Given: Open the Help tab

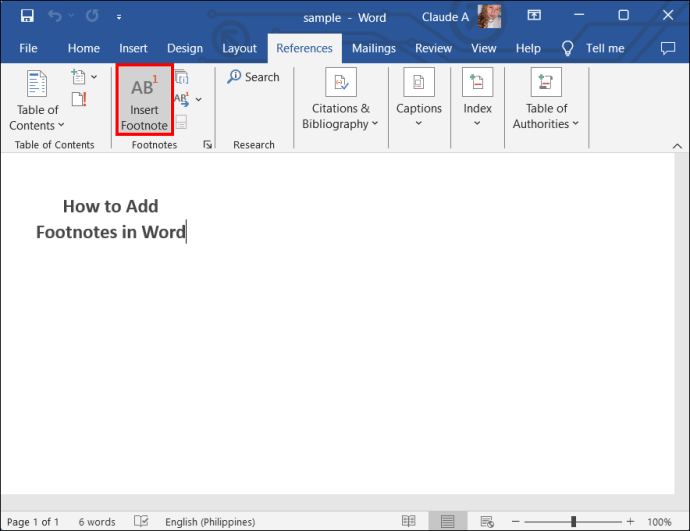Looking at the screenshot, I should point(528,48).
